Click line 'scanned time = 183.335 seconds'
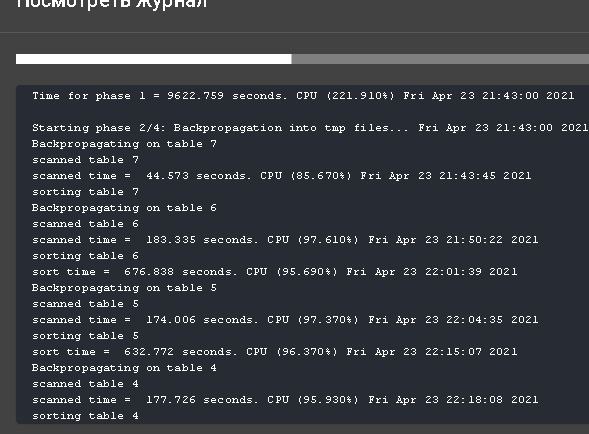The height and width of the screenshot is (434, 589). pos(285,240)
